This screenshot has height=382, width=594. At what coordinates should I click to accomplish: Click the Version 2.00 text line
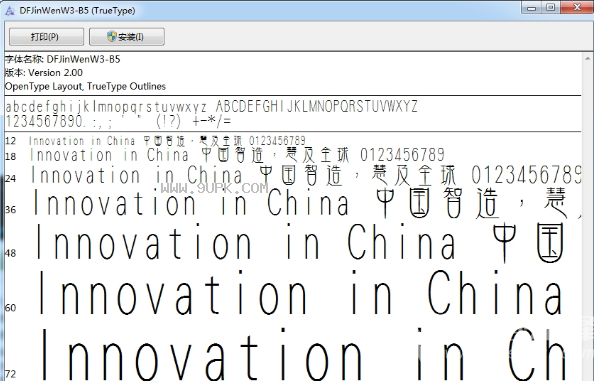click(44, 73)
